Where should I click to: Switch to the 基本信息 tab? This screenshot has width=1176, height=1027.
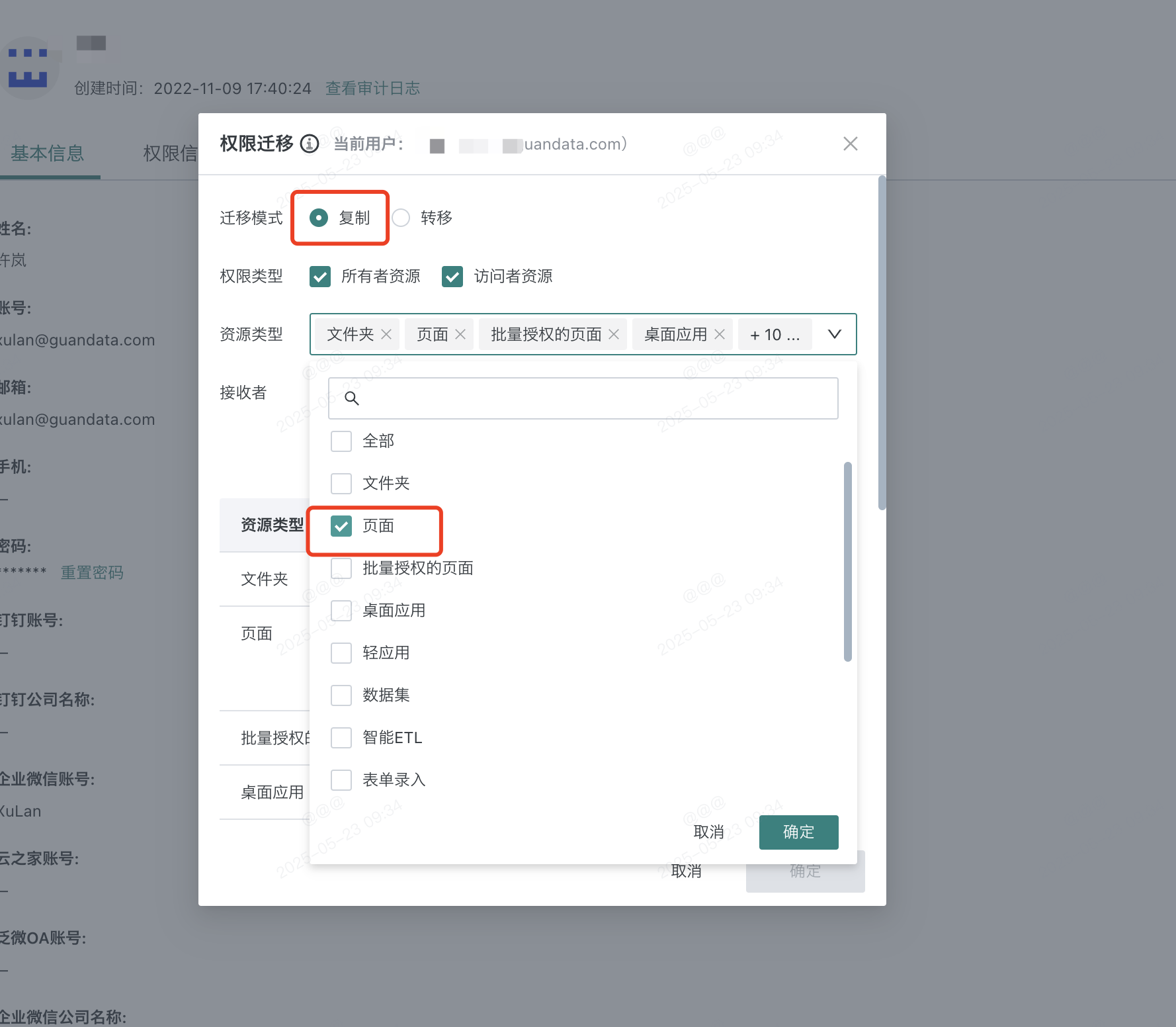click(48, 154)
